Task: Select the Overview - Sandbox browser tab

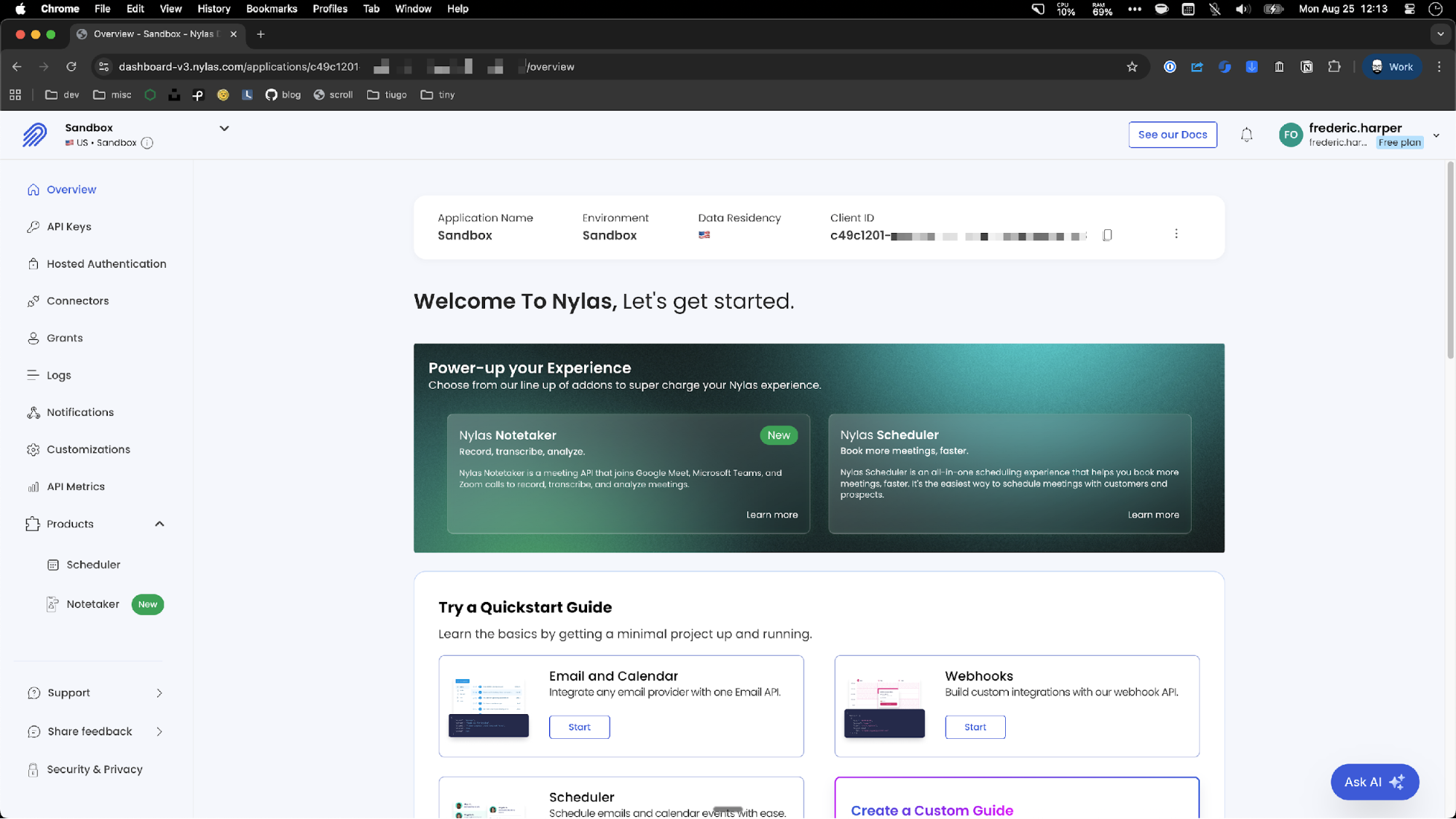Action: point(157,34)
